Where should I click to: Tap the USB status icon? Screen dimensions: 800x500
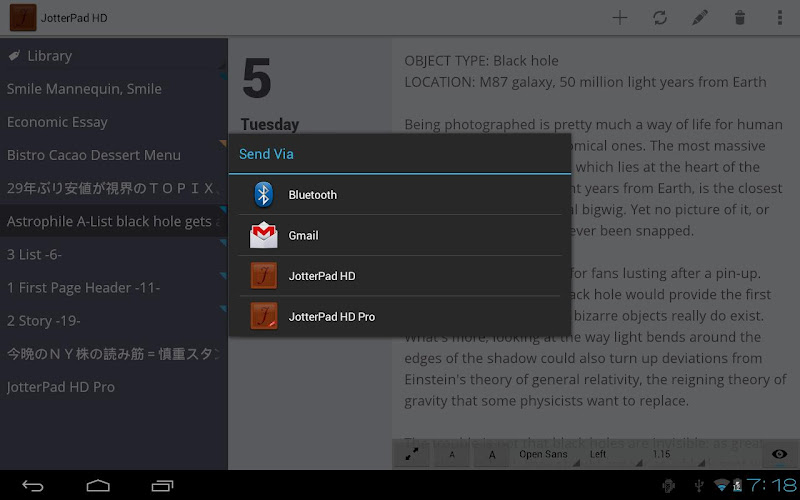click(x=699, y=485)
